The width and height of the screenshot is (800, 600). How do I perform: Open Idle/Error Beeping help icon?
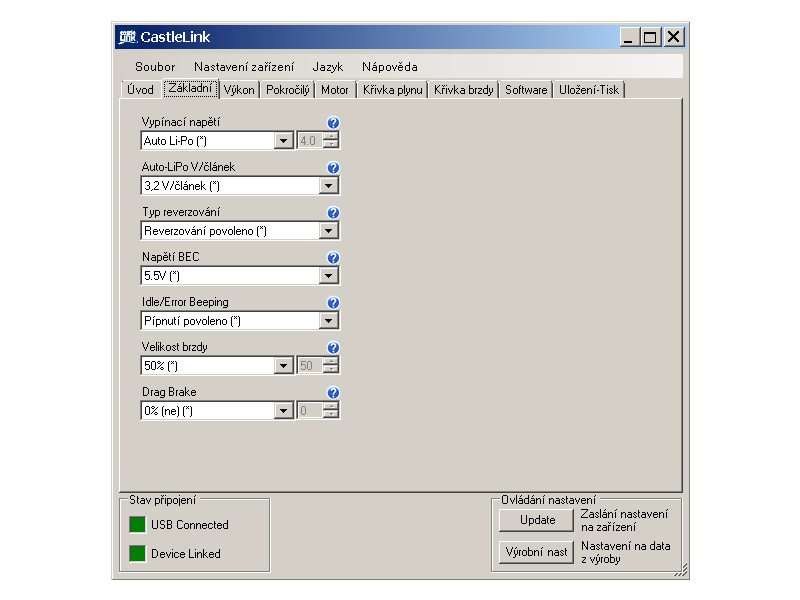(333, 303)
